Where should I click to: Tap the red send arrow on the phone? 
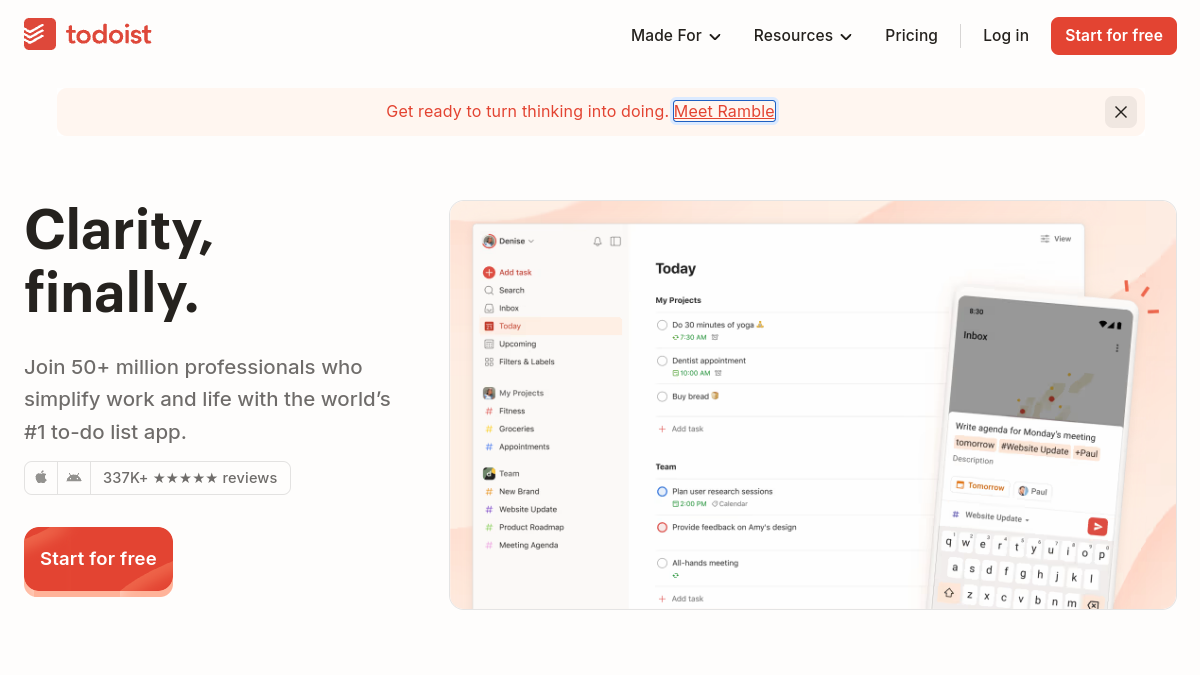click(x=1097, y=526)
